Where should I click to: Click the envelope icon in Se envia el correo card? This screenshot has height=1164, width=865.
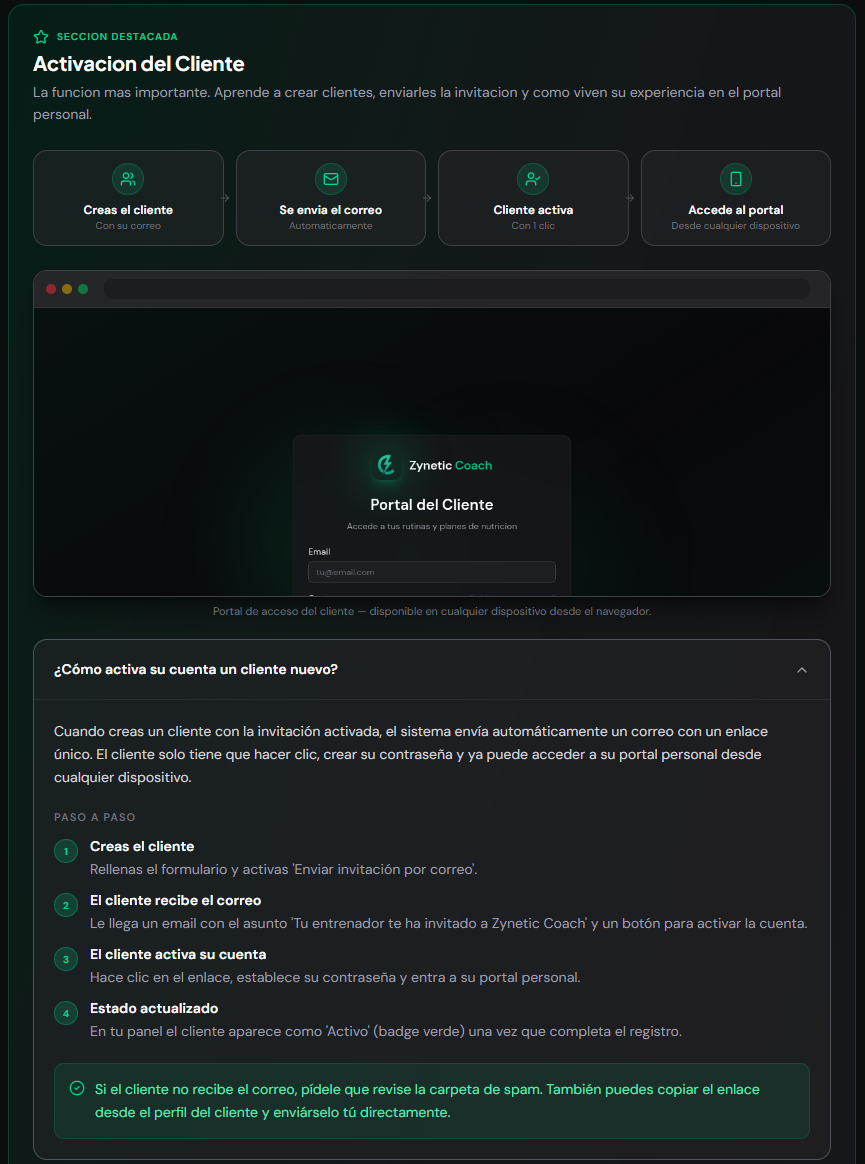tap(330, 179)
